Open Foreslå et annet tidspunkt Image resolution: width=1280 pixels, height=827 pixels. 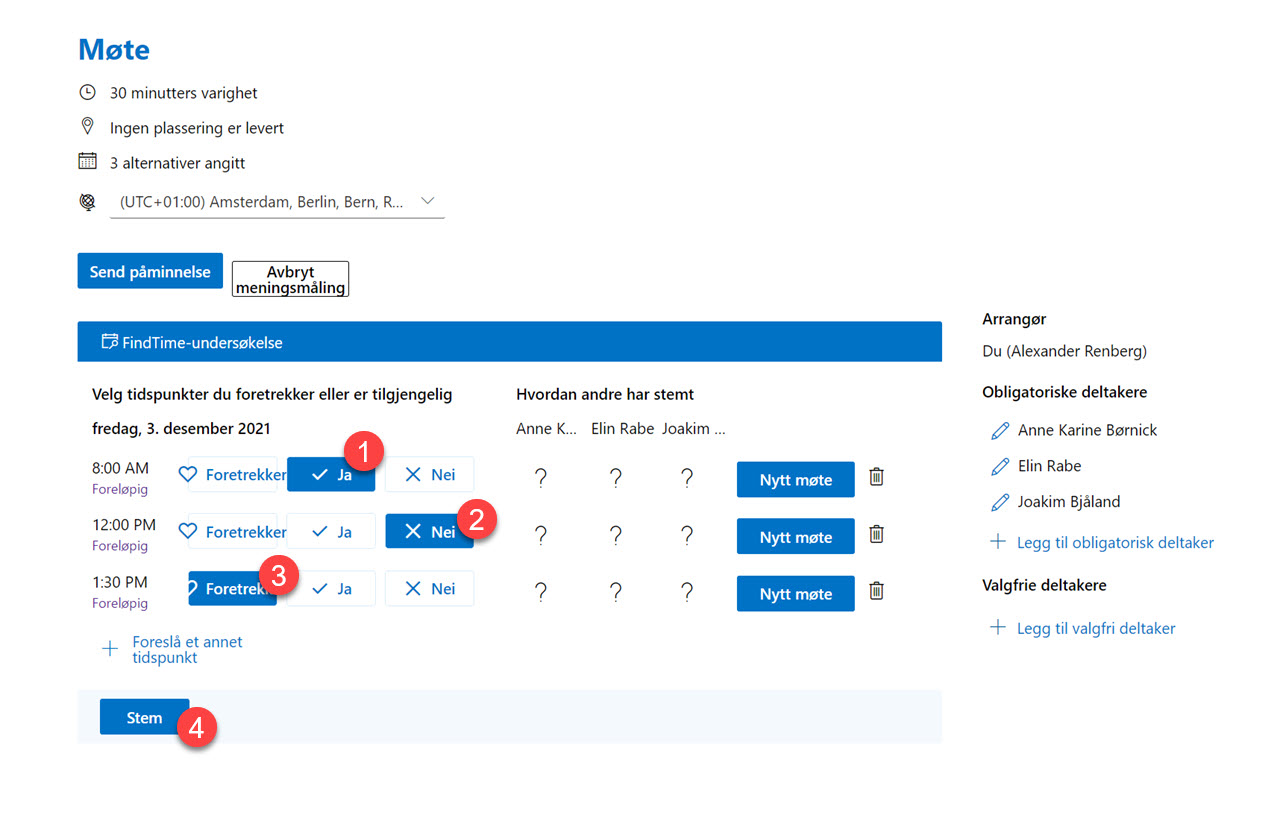[x=187, y=649]
